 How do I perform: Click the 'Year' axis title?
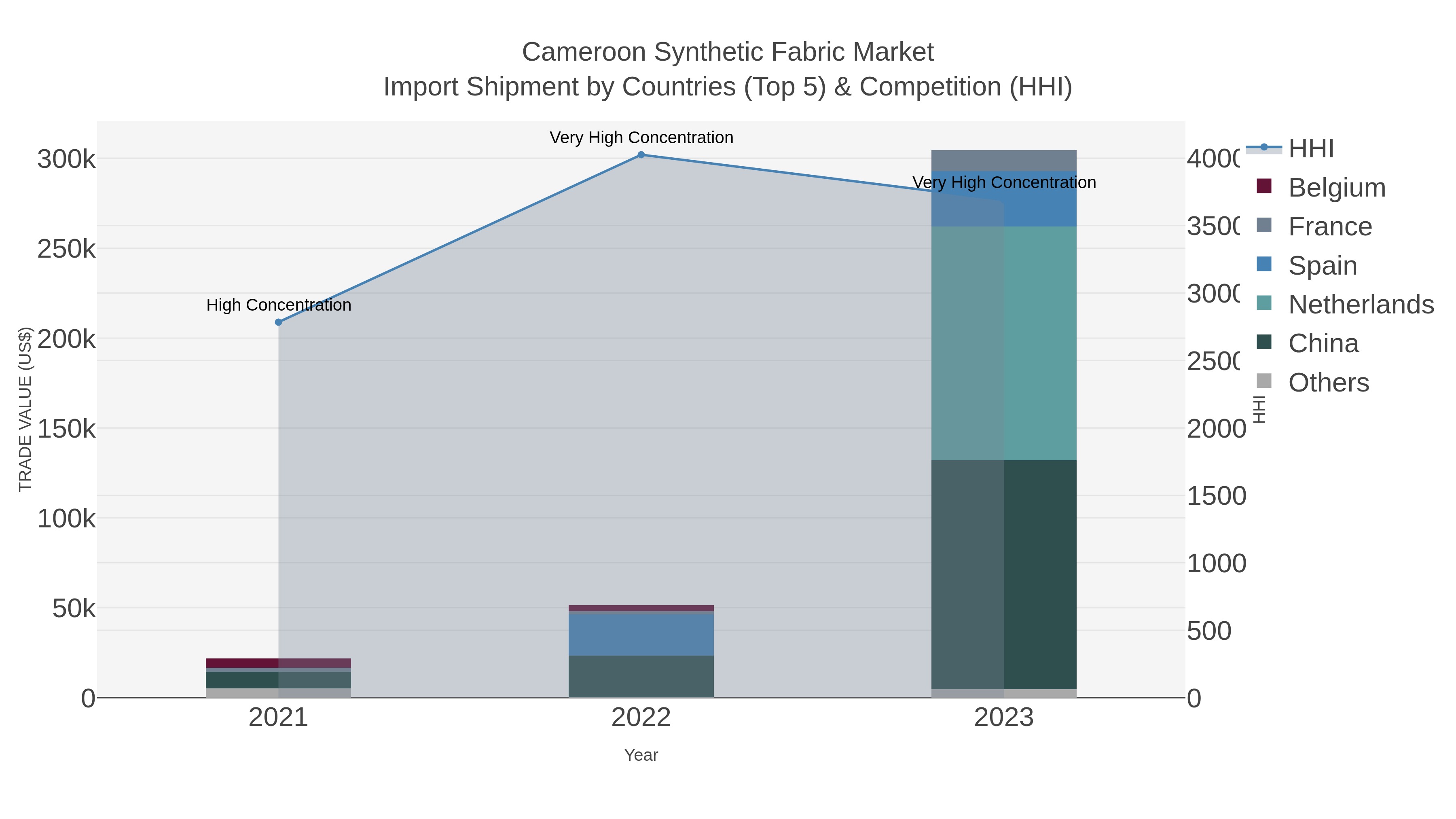[641, 755]
